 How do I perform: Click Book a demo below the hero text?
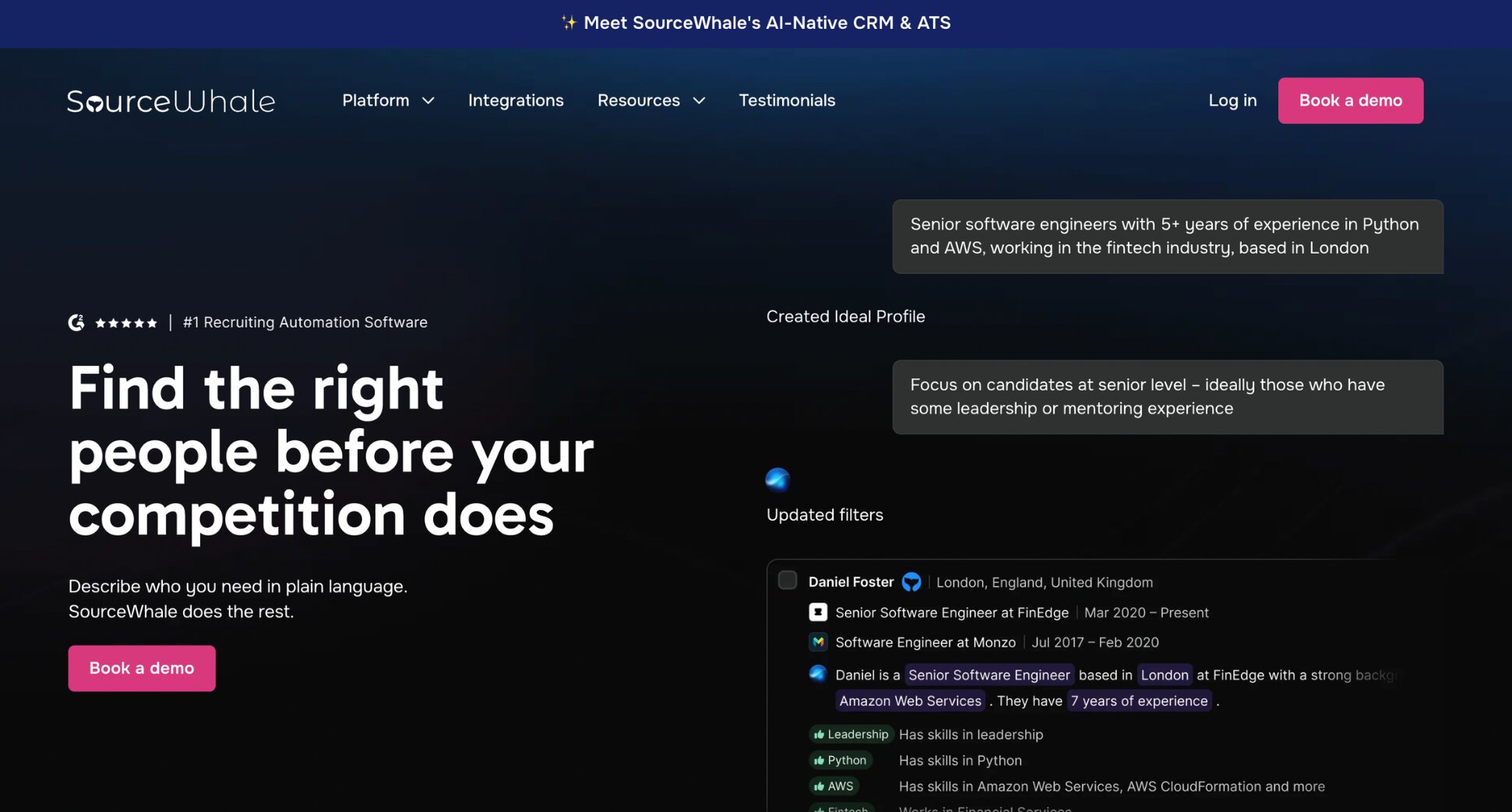(x=142, y=668)
